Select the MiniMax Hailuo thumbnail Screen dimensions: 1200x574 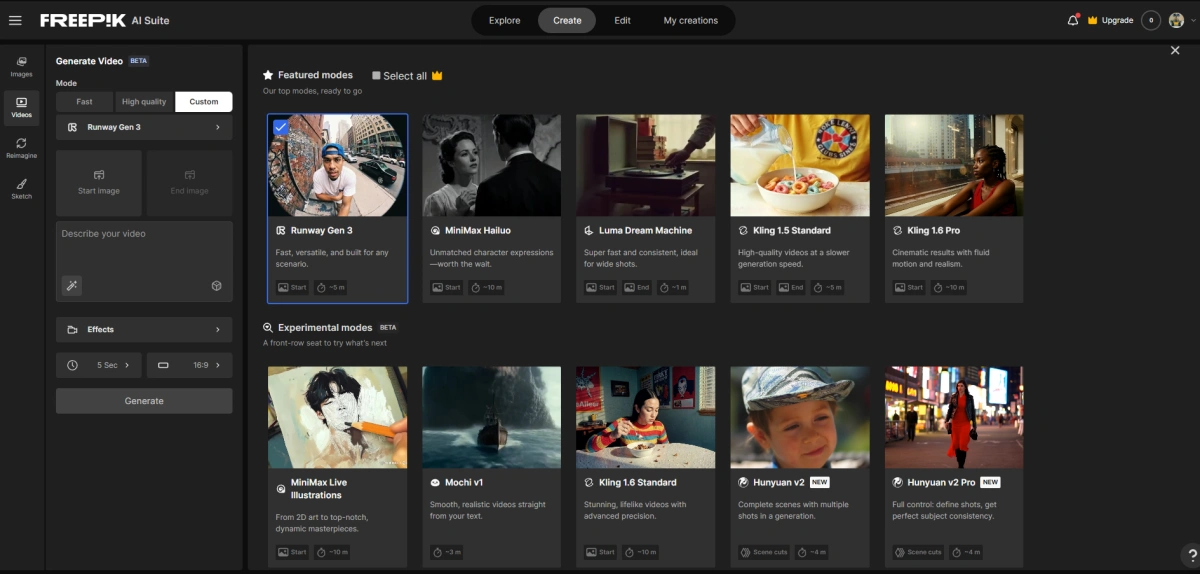[x=491, y=165]
